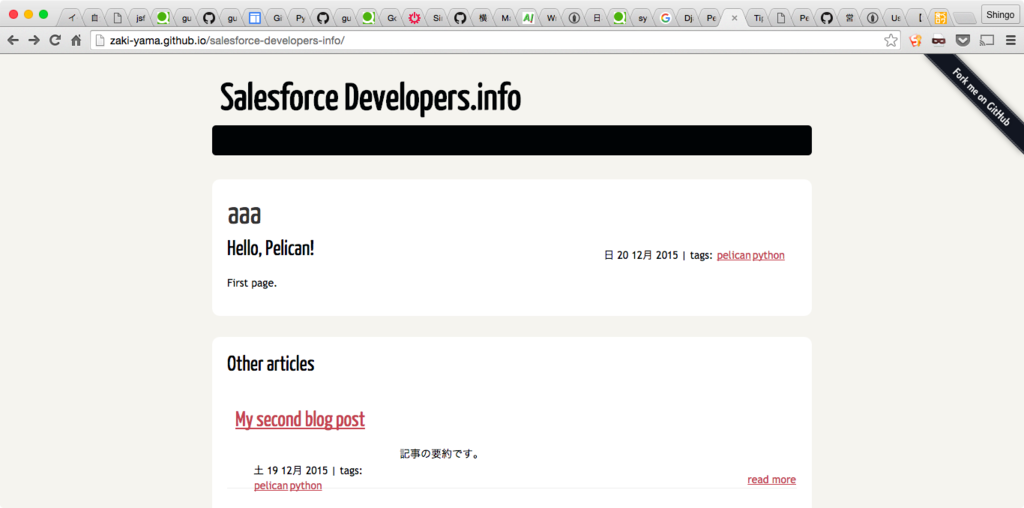Open the Pocket extension icon
The height and width of the screenshot is (508, 1024).
coord(963,40)
